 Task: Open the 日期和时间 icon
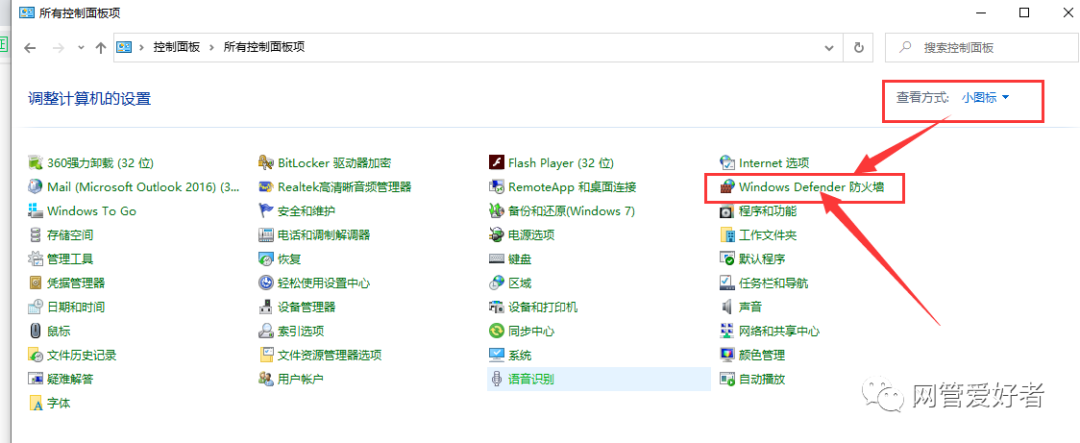coord(35,307)
